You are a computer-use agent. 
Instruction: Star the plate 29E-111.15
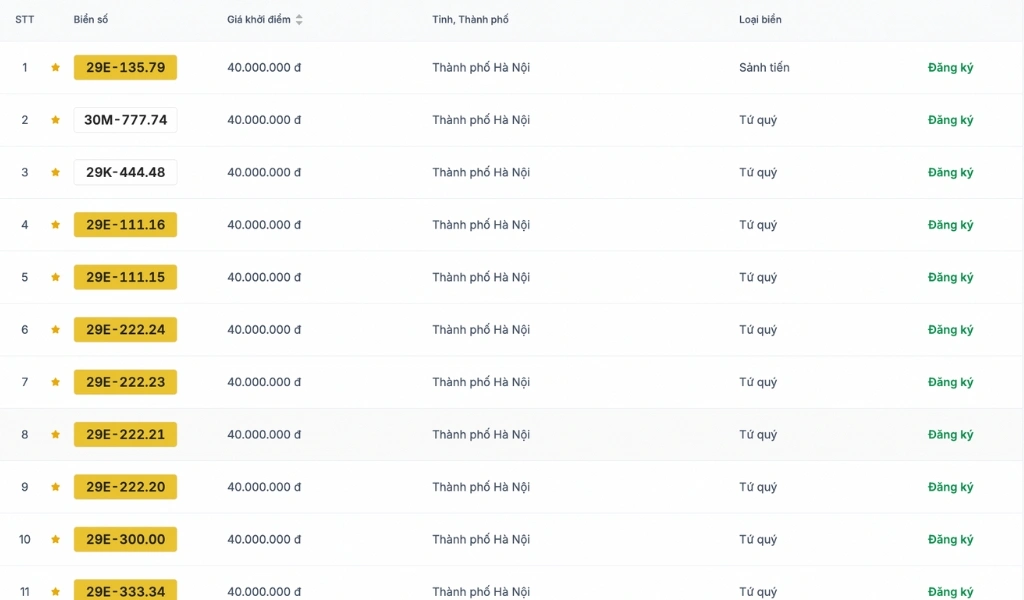click(56, 277)
